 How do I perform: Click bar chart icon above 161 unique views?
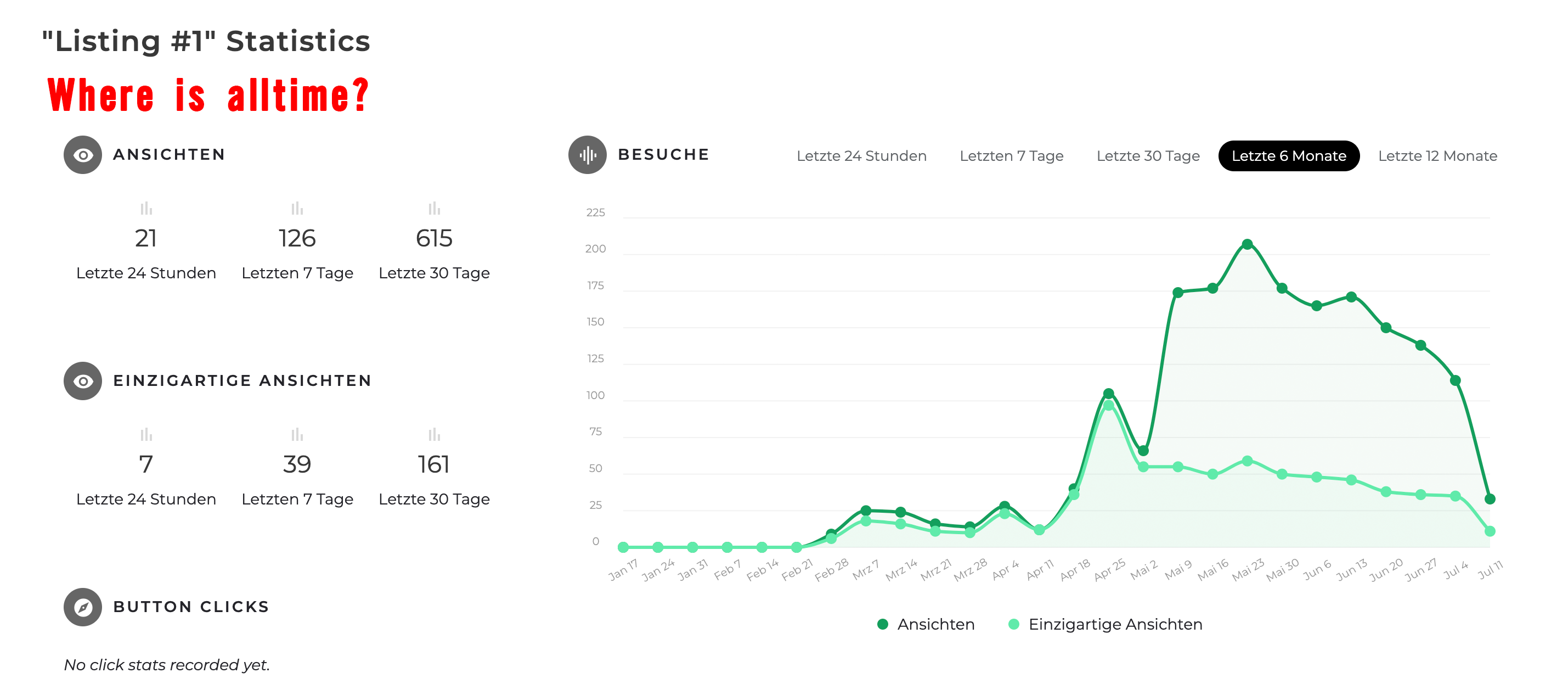(434, 434)
